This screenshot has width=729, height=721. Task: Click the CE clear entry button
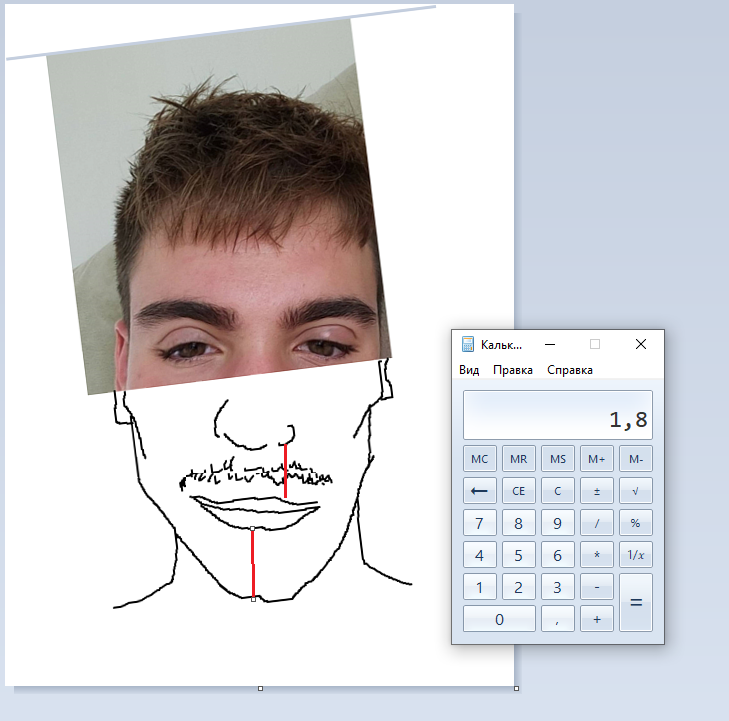(518, 491)
